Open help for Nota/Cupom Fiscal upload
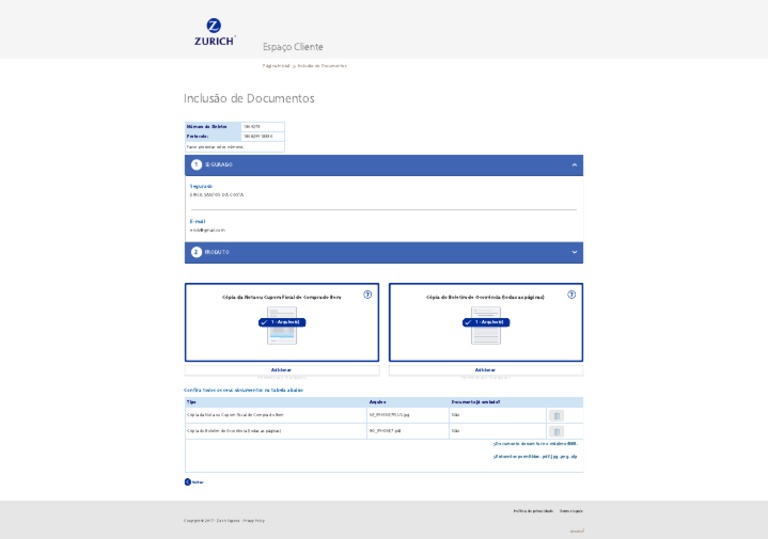Viewport: 768px width, 539px height. (x=367, y=295)
